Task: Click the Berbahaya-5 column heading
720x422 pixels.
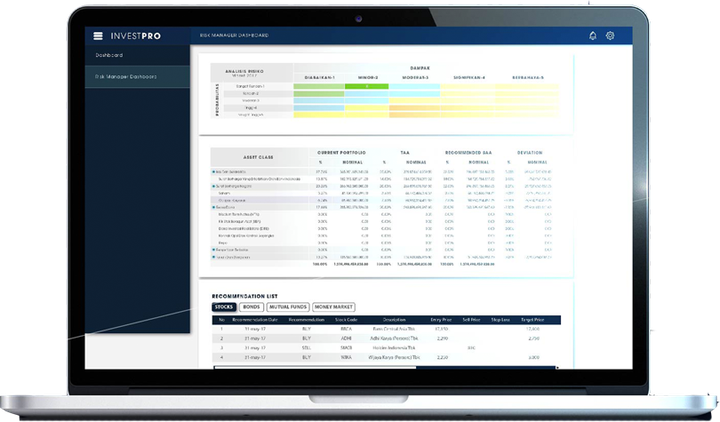Action: tap(528, 78)
